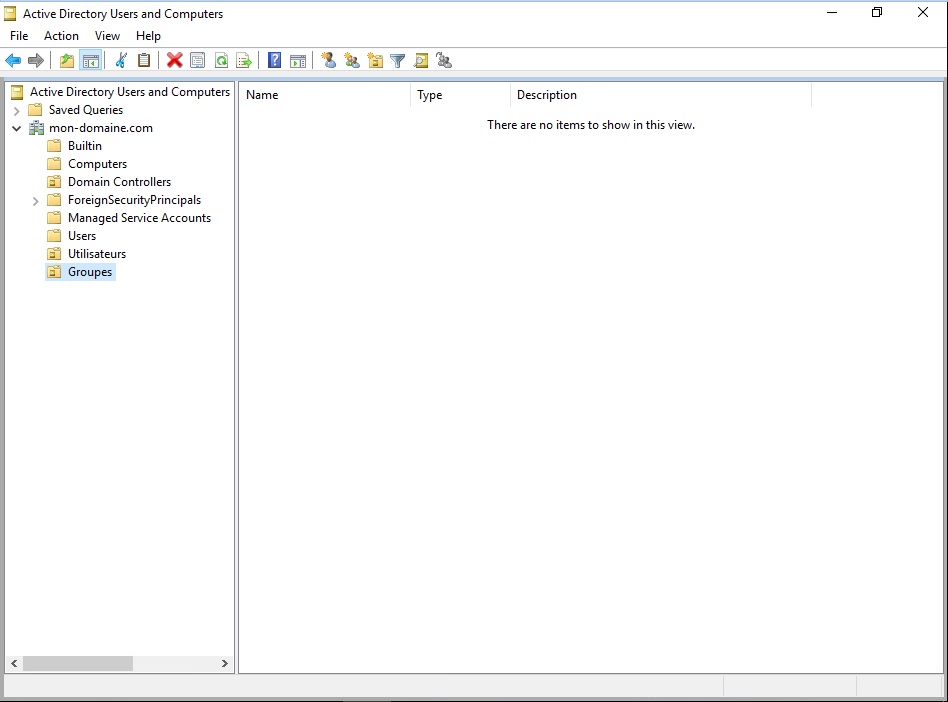The width and height of the screenshot is (948, 702).
Task: Click the tree pane horizontal scrollbar thumb
Action: pyautogui.click(x=77, y=663)
